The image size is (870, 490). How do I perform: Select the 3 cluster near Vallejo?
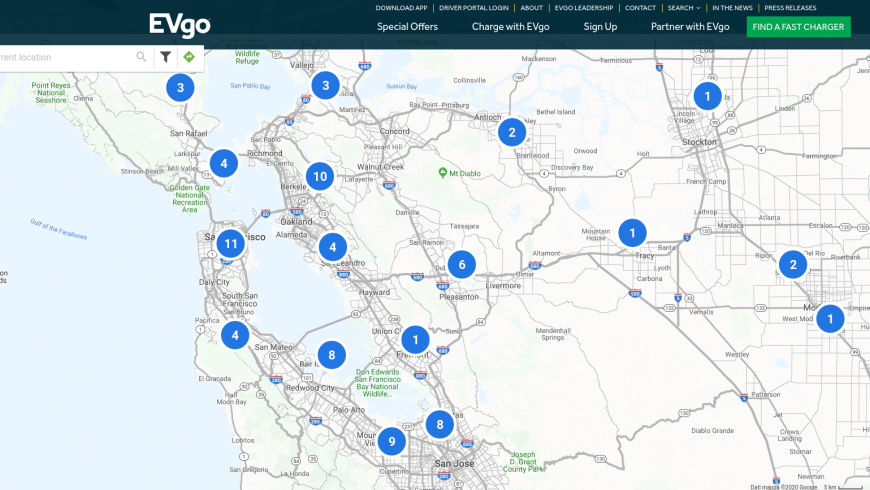(x=326, y=85)
